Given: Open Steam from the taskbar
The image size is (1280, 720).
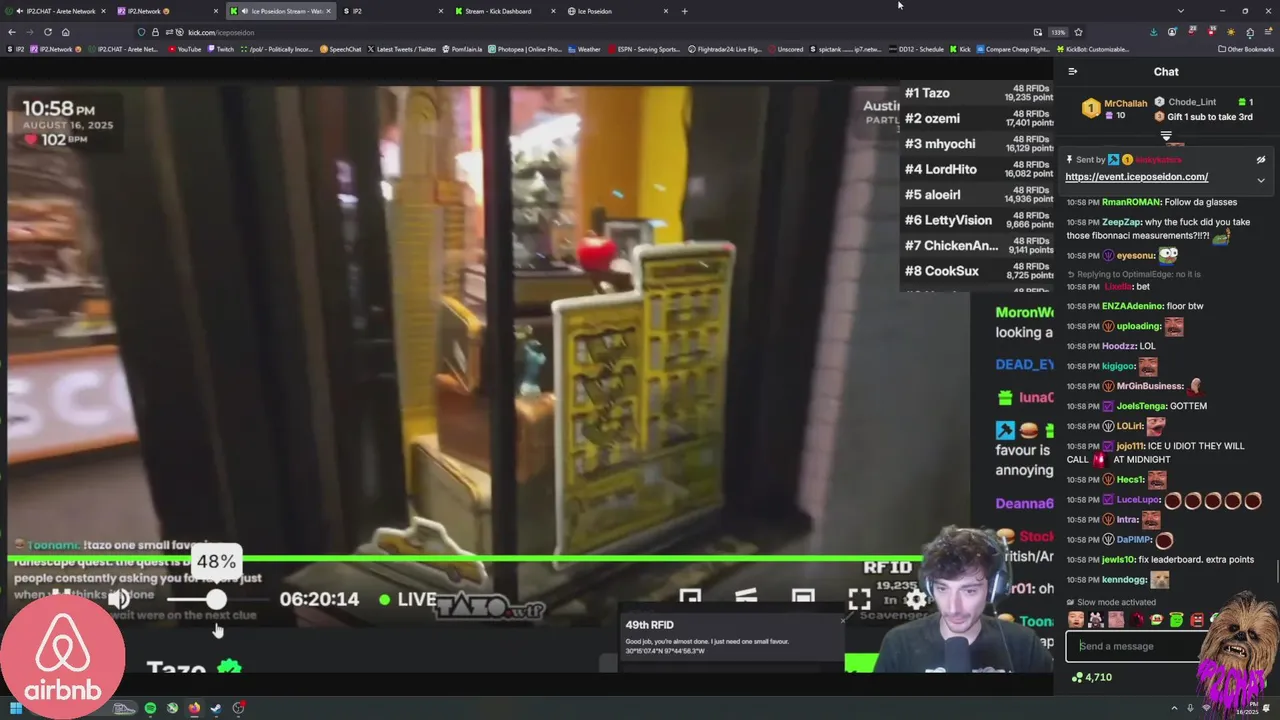Looking at the screenshot, I should (216, 708).
